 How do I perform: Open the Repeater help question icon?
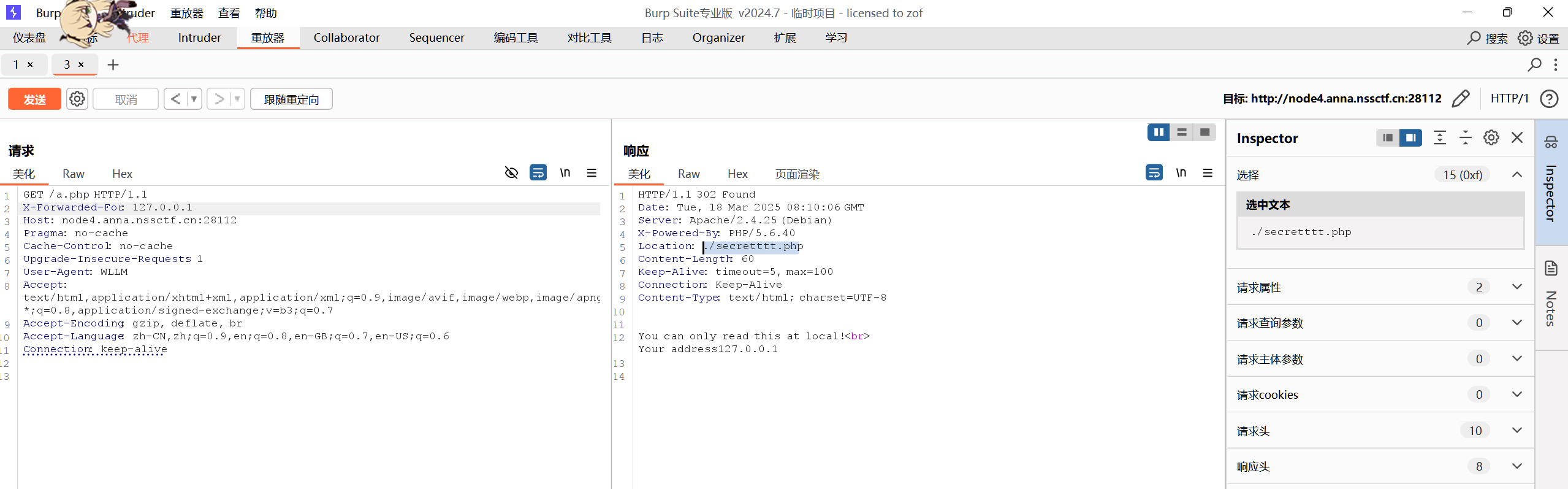click(x=1549, y=99)
